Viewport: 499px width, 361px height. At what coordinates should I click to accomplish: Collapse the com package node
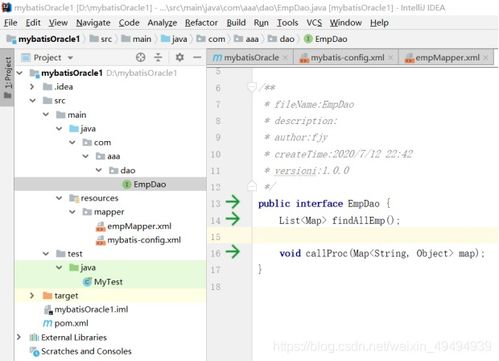72,143
